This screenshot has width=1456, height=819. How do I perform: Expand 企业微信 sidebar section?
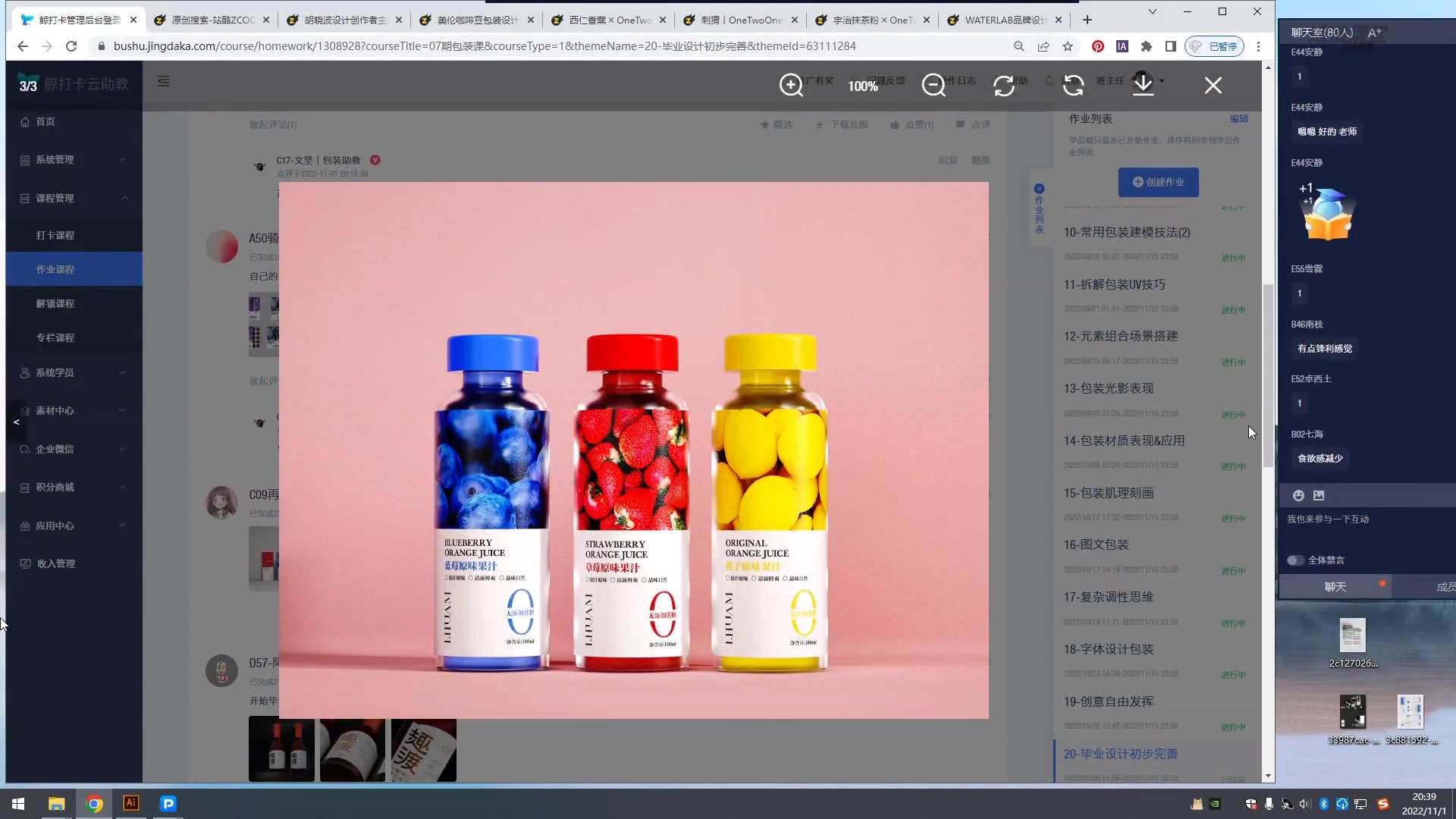click(x=74, y=449)
